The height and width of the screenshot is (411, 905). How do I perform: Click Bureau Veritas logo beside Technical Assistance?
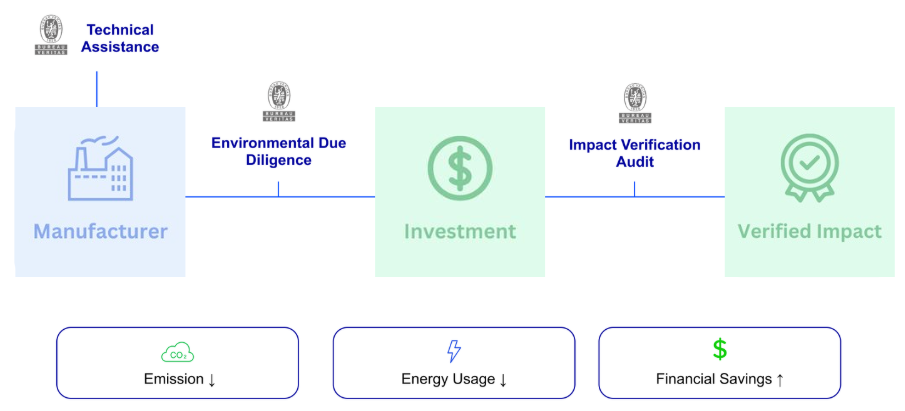pyautogui.click(x=49, y=36)
